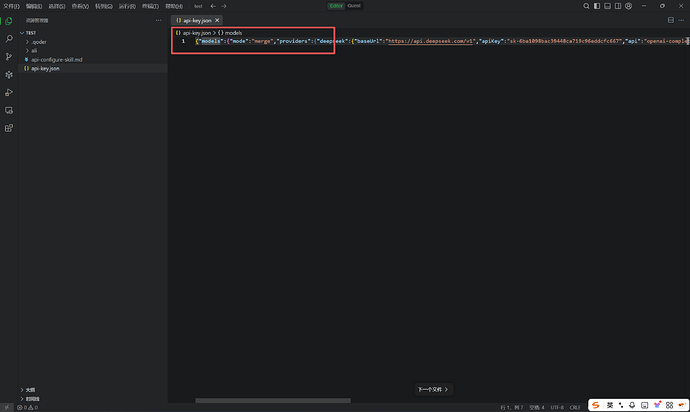The height and width of the screenshot is (412, 690).
Task: Select the api-key.json editor tab
Action: click(196, 20)
